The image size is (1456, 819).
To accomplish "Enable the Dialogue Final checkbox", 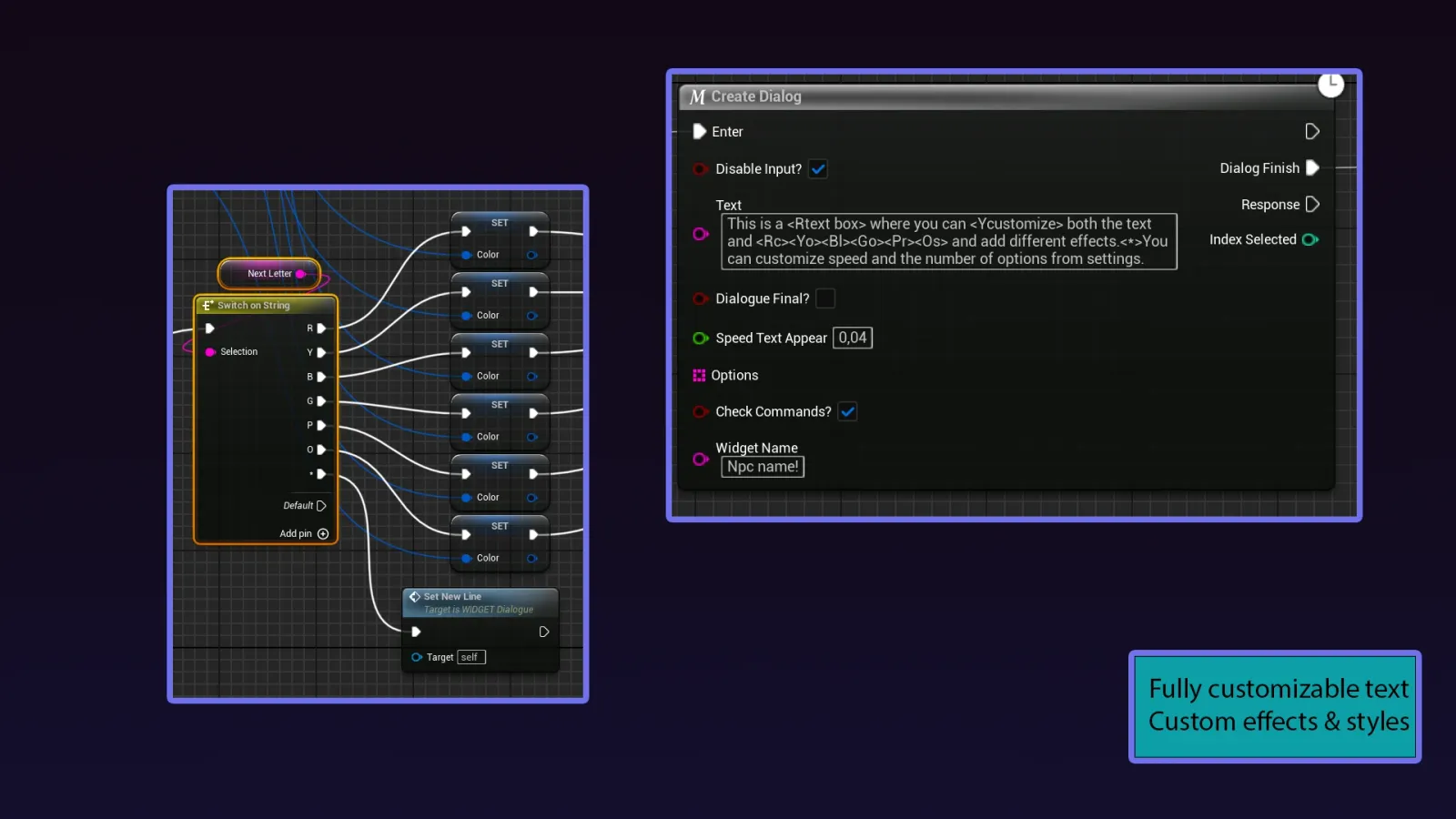I will (x=825, y=298).
